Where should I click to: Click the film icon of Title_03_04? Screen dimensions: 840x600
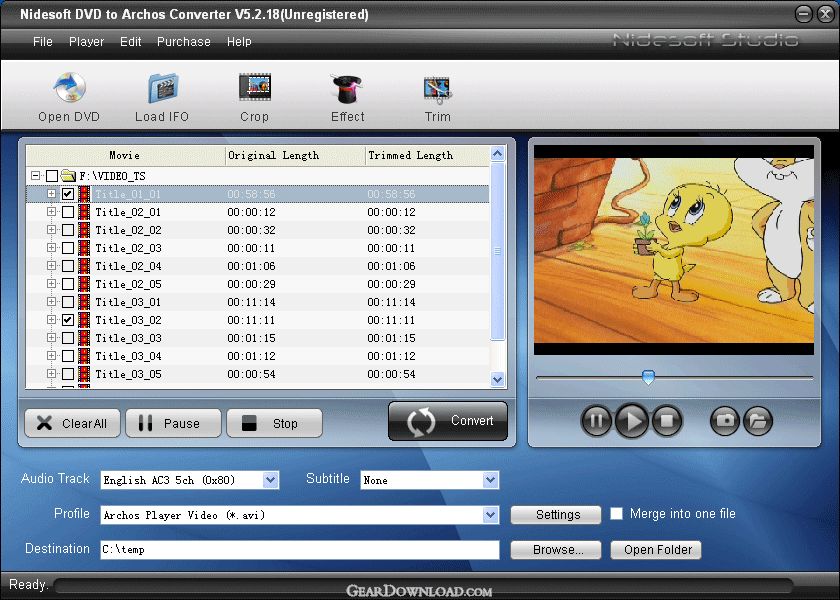(84, 356)
